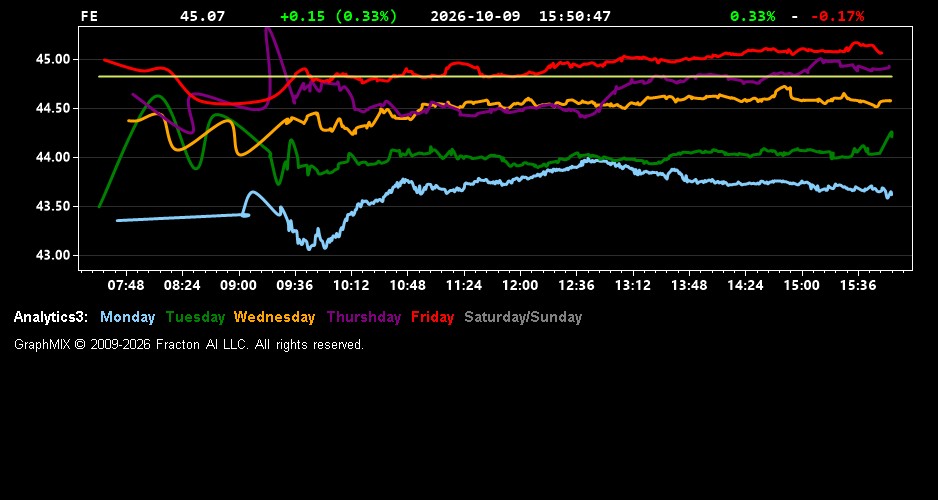Click the 11:24 time axis label
The height and width of the screenshot is (500, 938).
click(464, 285)
